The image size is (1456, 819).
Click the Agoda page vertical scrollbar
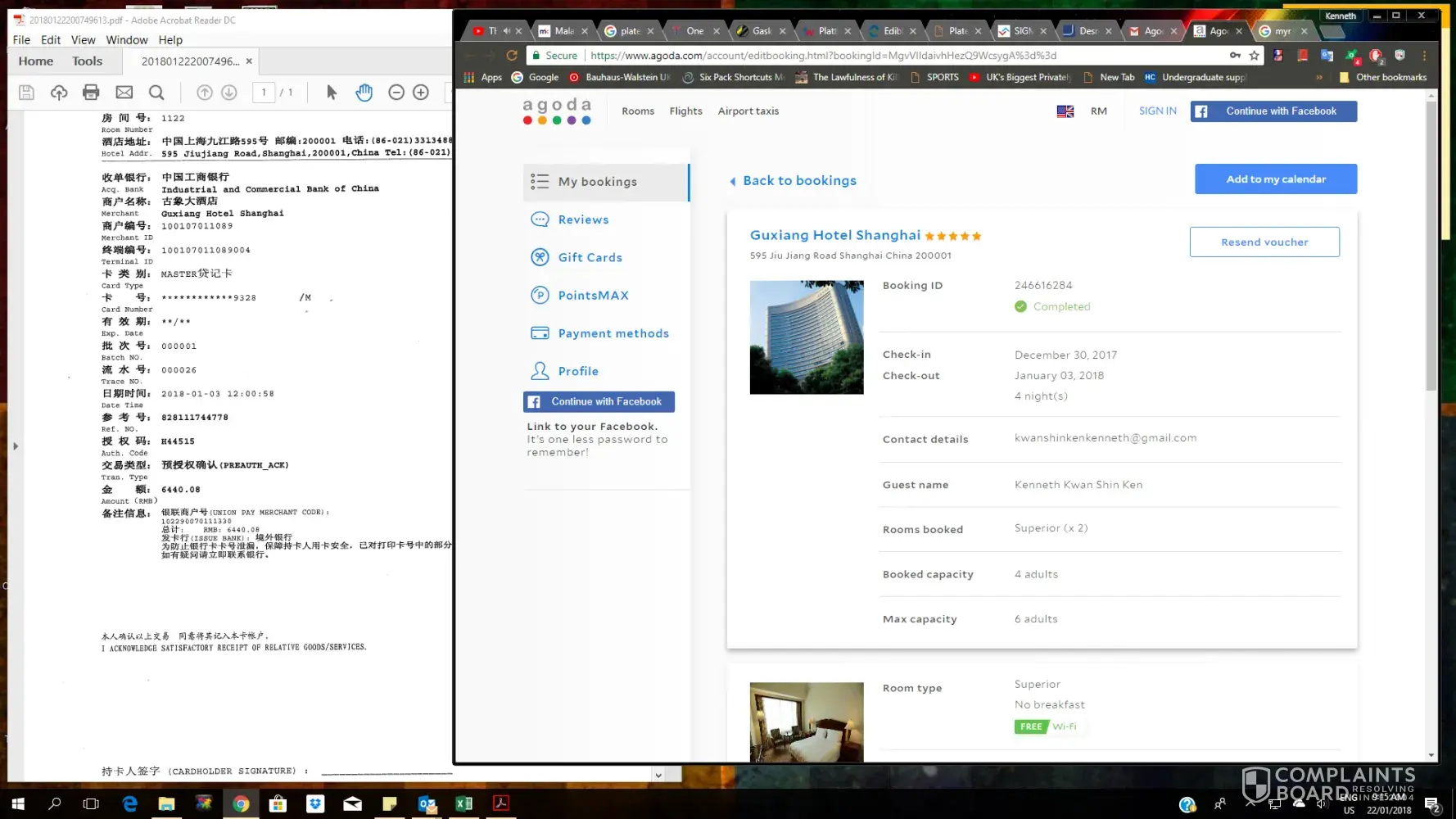tap(1431, 246)
